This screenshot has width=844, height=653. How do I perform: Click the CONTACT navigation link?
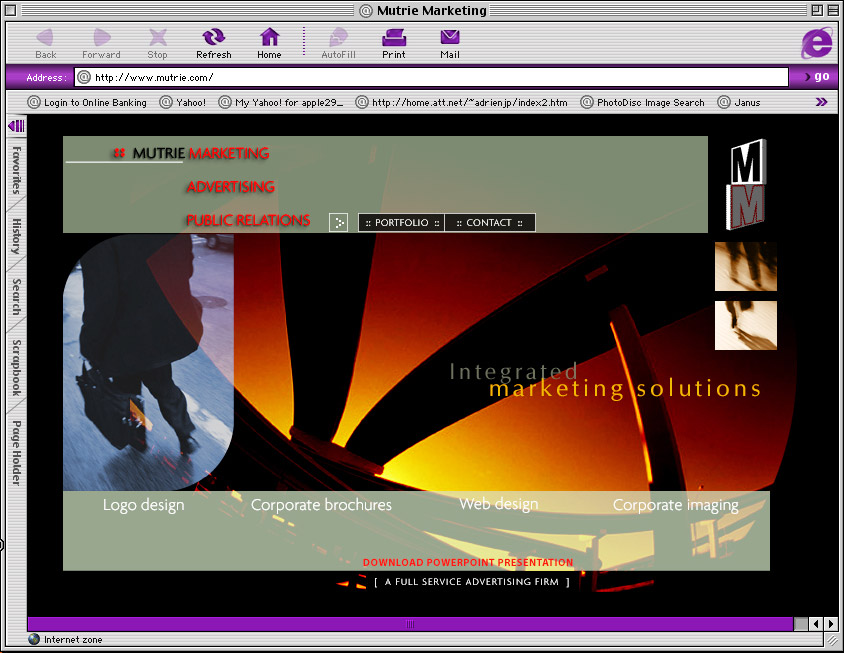489,223
